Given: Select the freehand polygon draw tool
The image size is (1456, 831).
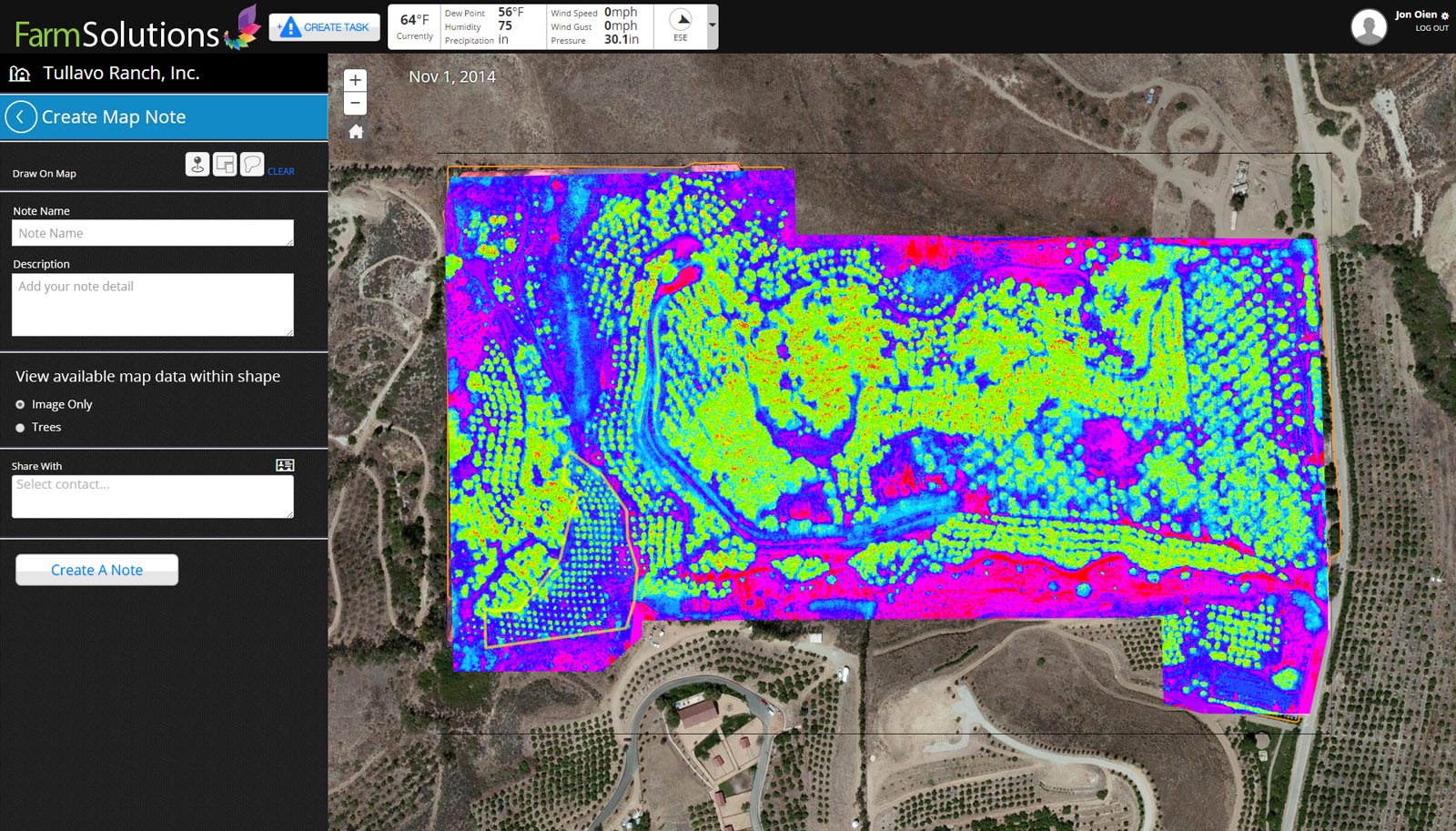Looking at the screenshot, I should [252, 164].
